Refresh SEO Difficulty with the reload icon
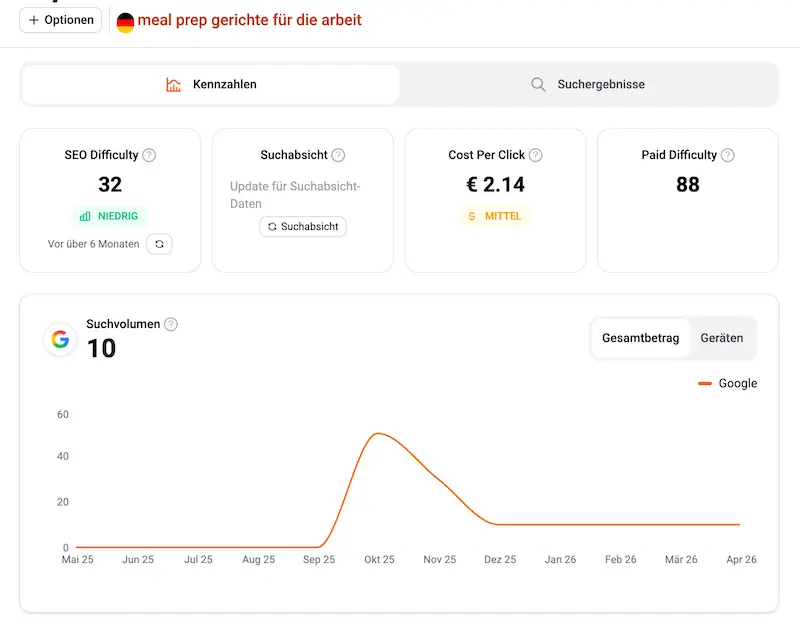Screen dimensions: 800x625 159,244
